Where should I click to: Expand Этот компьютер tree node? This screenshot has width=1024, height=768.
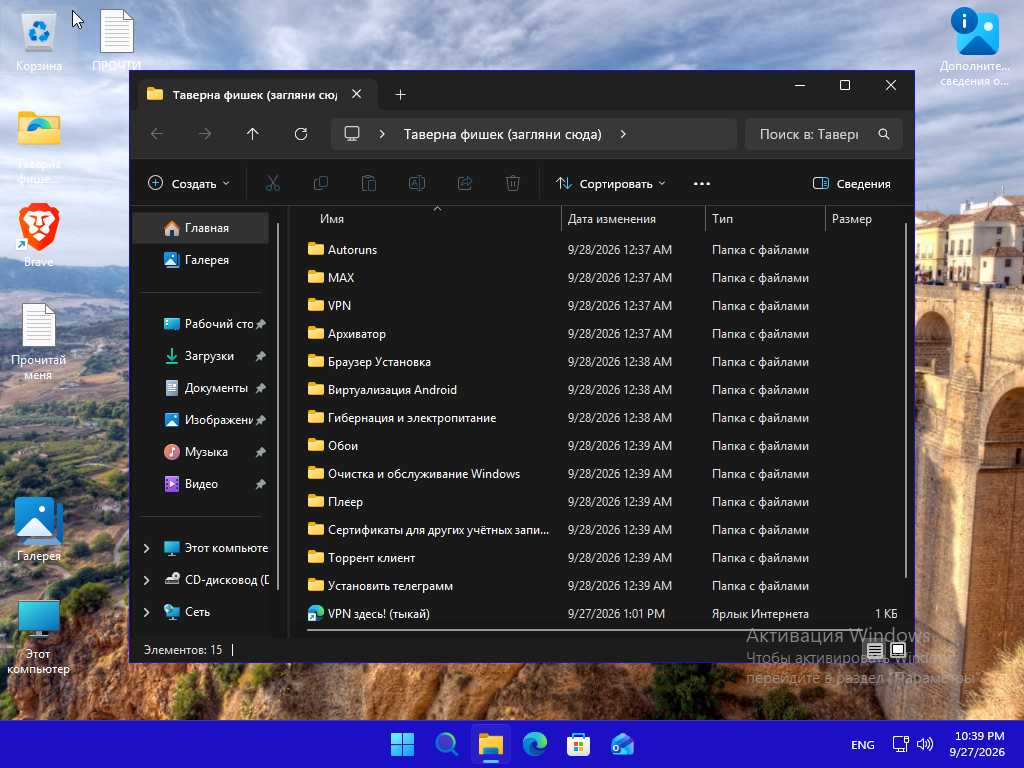point(146,548)
